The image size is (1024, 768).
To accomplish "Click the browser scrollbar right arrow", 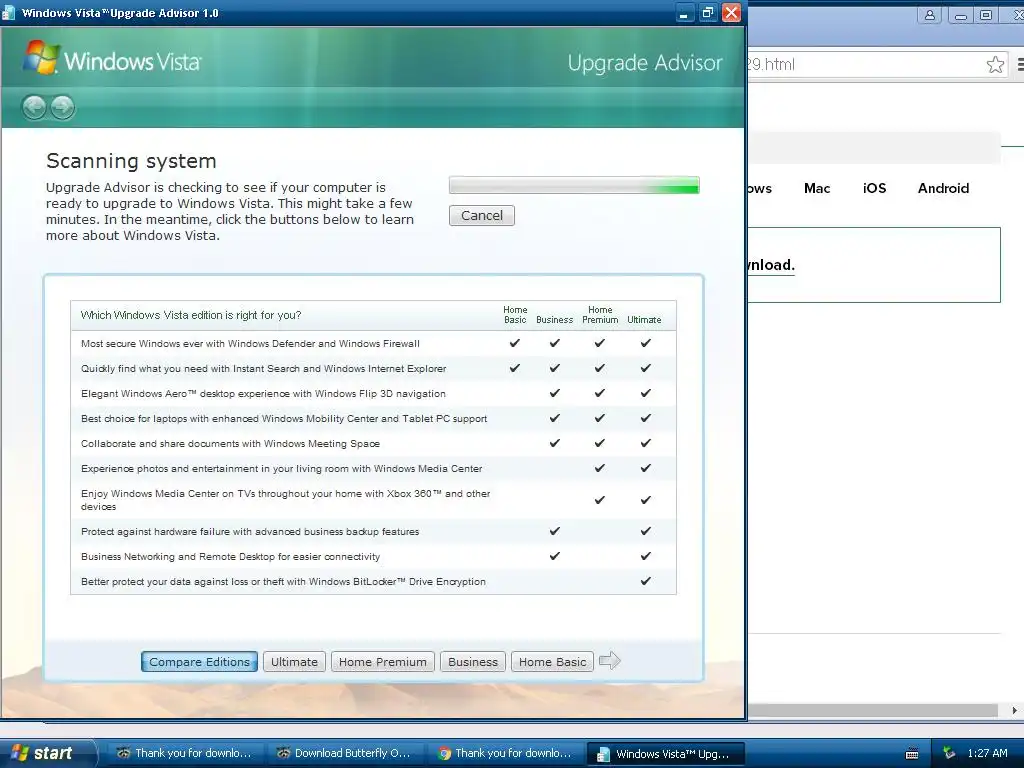I will [1014, 710].
